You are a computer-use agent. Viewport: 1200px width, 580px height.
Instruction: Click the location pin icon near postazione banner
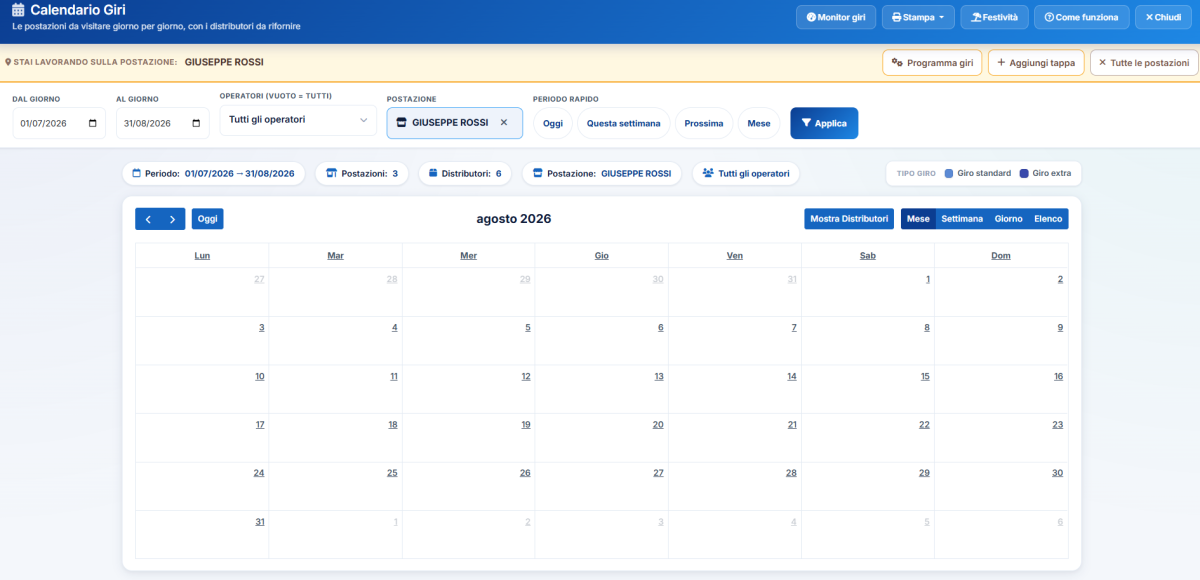pyautogui.click(x=8, y=62)
